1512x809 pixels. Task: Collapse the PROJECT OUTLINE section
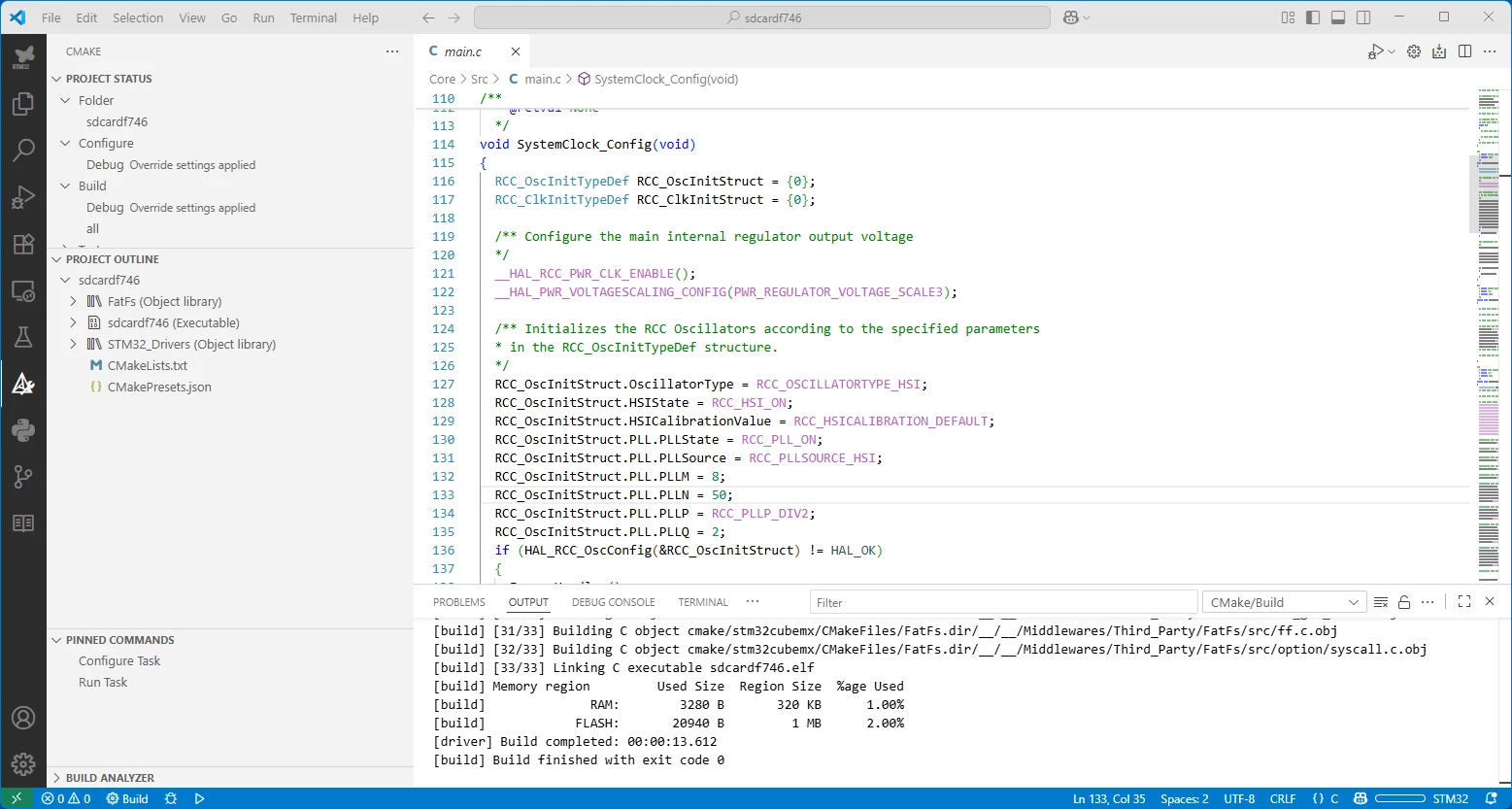click(112, 259)
